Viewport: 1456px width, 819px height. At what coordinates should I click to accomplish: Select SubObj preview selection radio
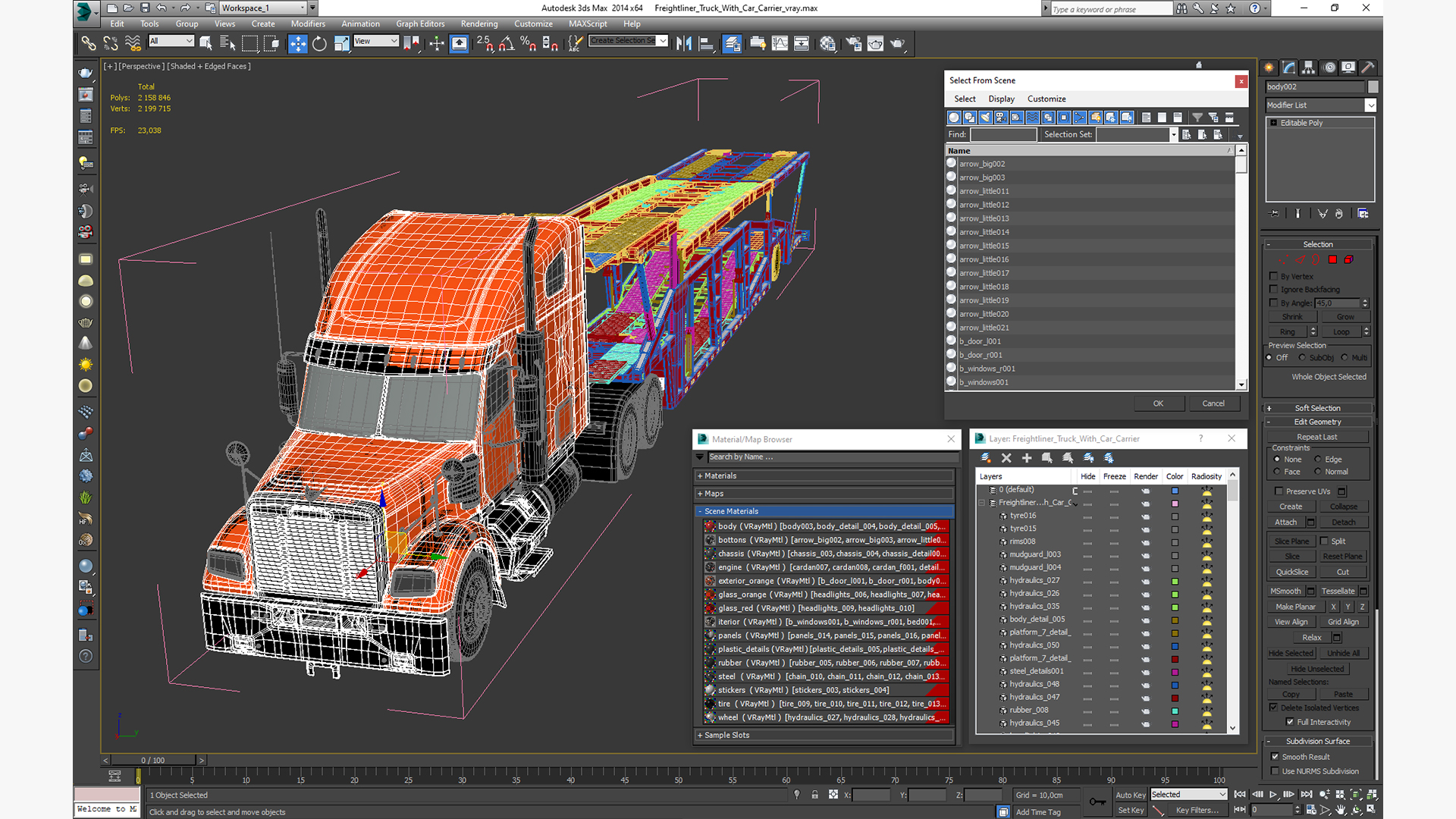pos(1302,357)
